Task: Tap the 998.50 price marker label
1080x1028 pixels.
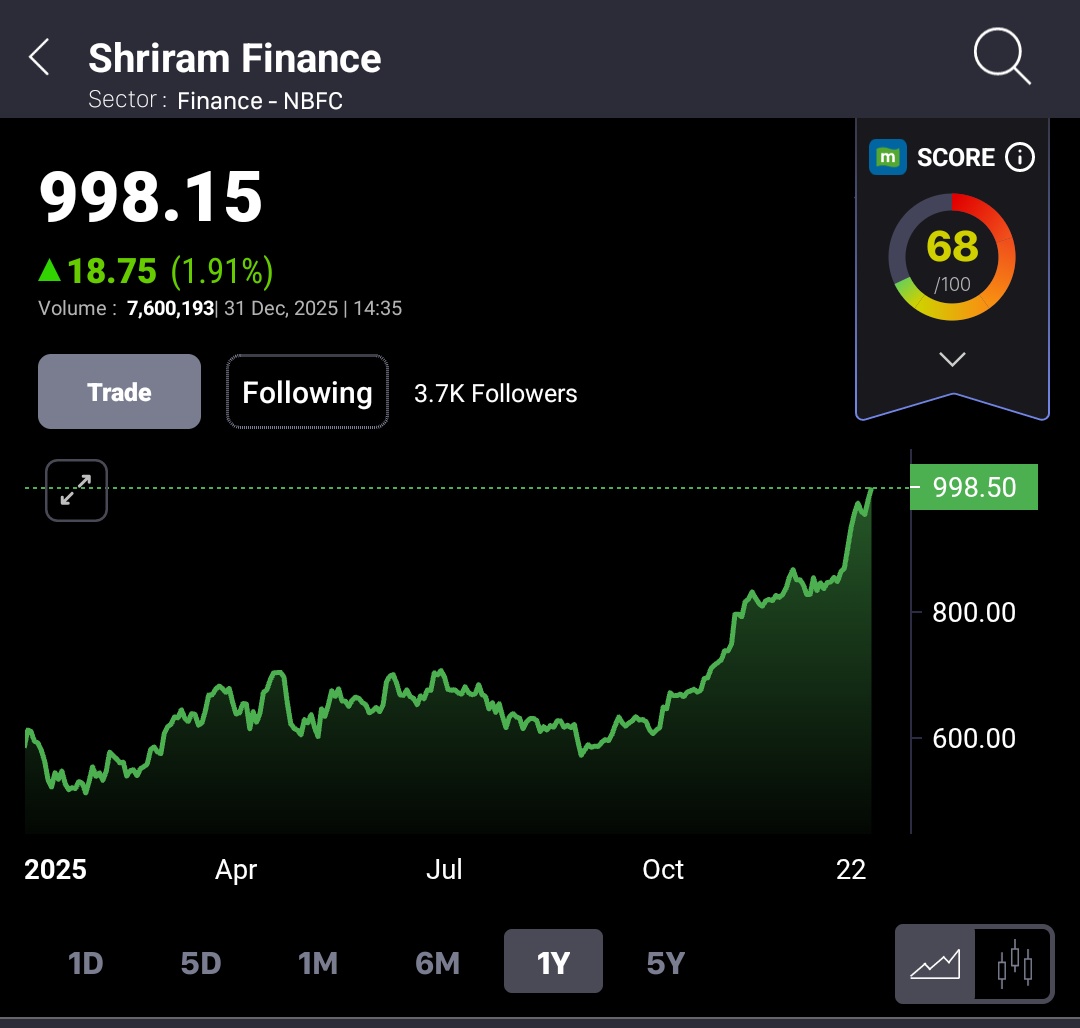Action: point(974,487)
